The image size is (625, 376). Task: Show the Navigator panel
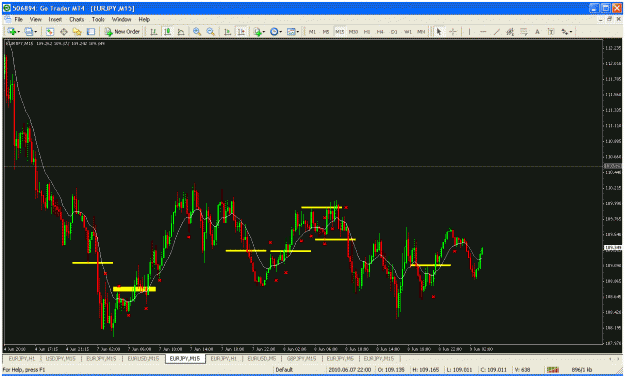coord(77,31)
